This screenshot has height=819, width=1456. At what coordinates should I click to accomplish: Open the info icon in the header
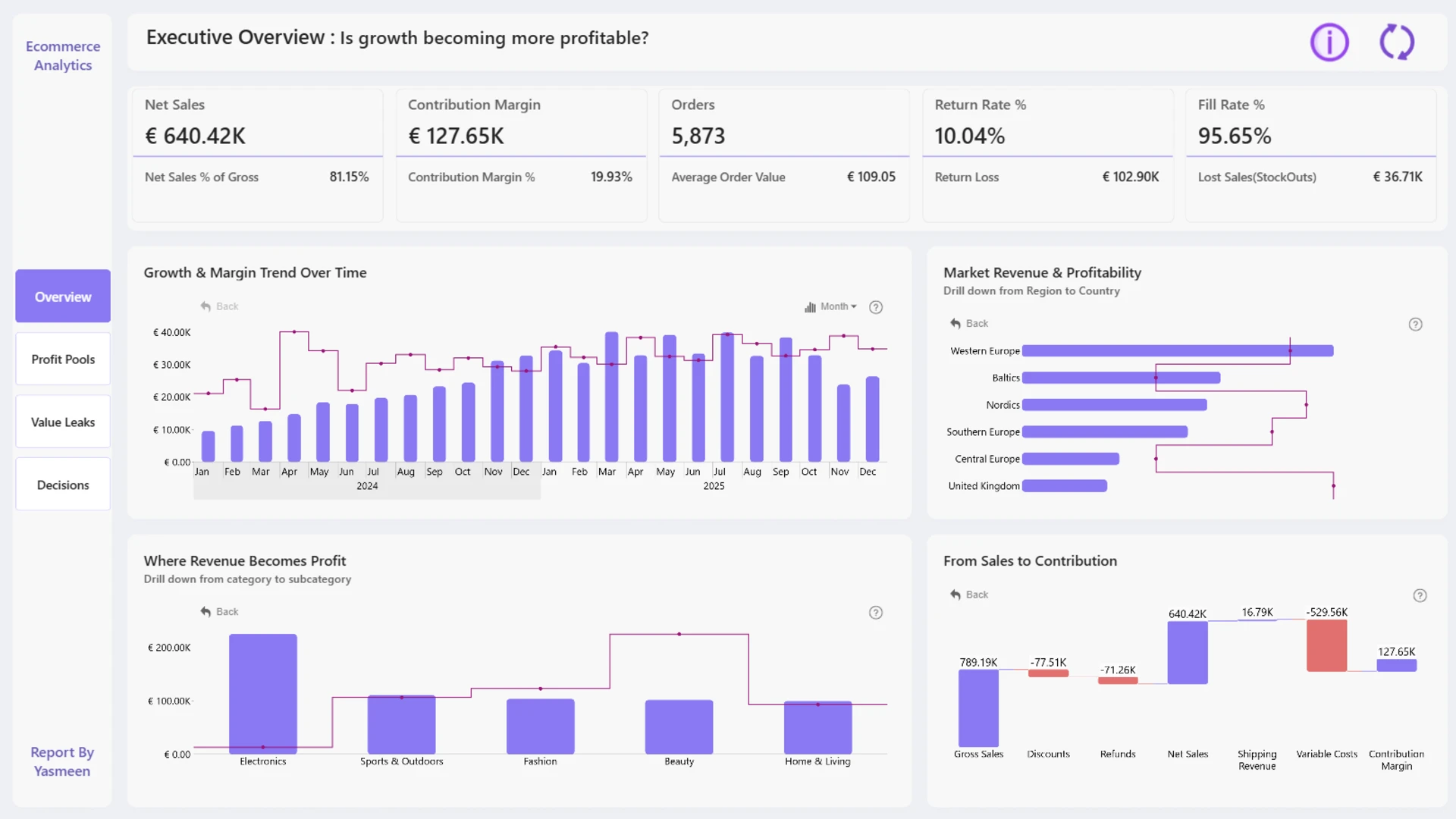1329,42
